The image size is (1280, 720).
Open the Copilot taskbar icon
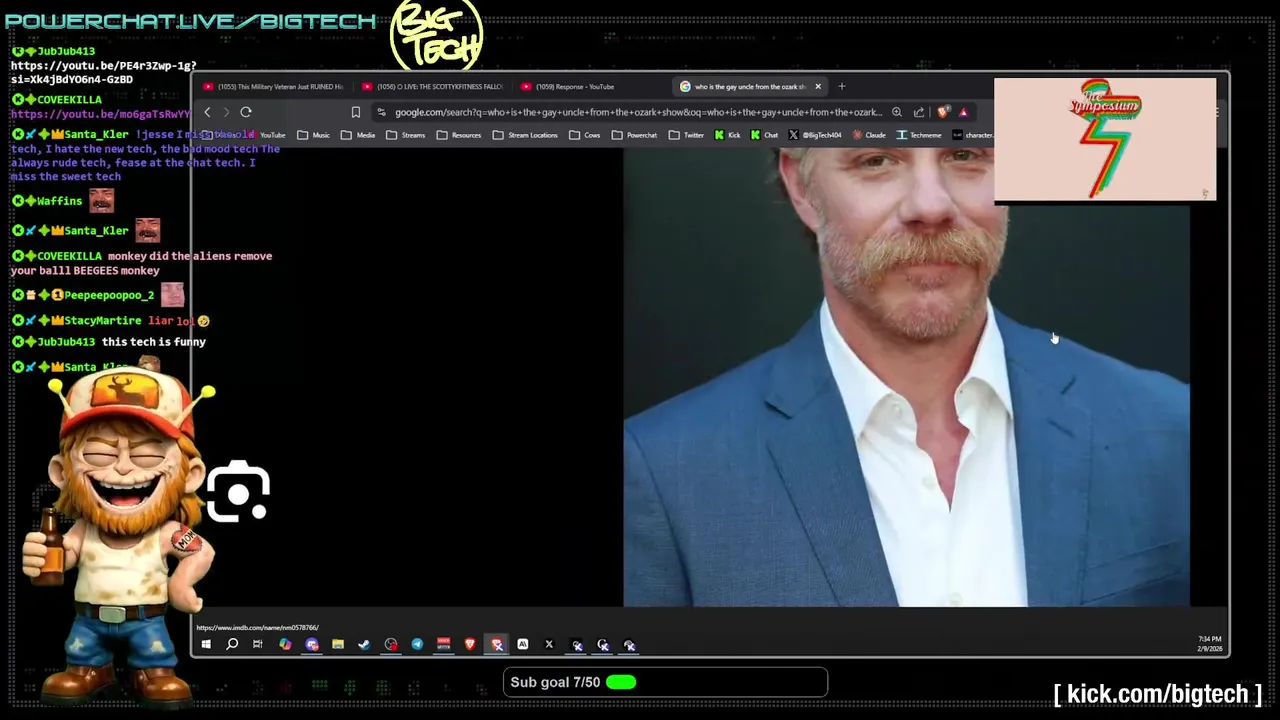coord(285,645)
